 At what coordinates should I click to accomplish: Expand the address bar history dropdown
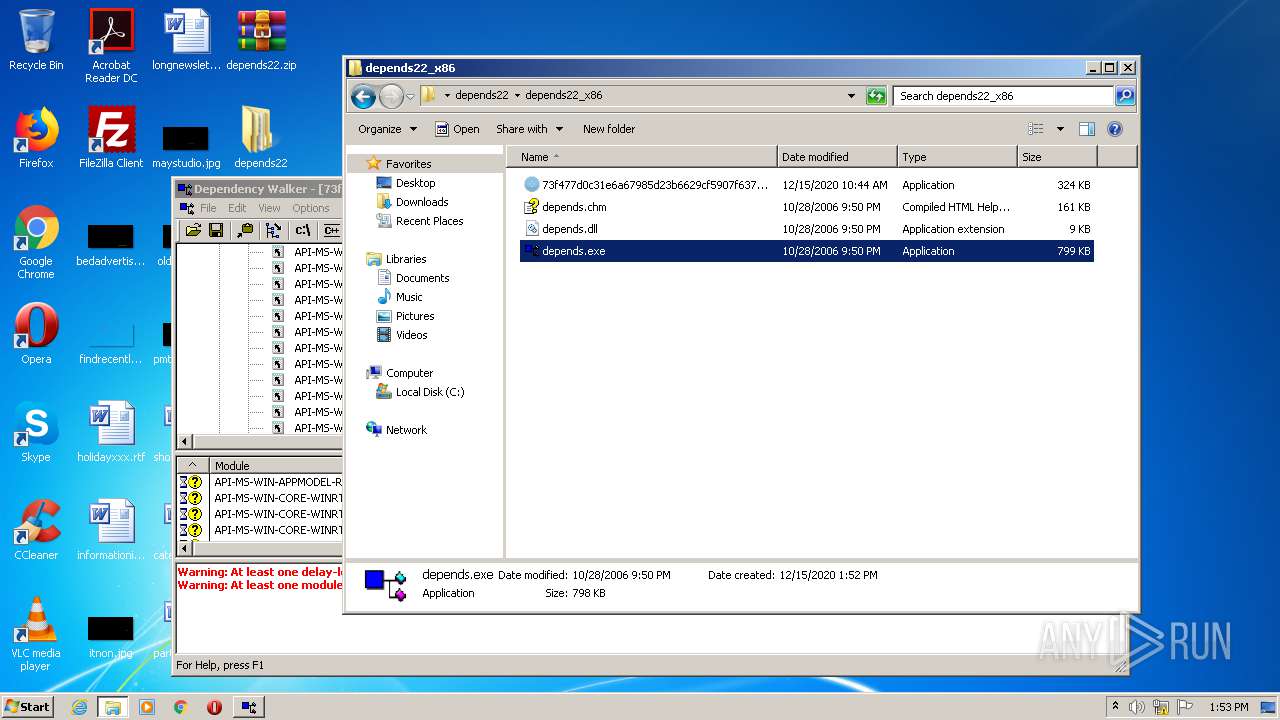851,96
